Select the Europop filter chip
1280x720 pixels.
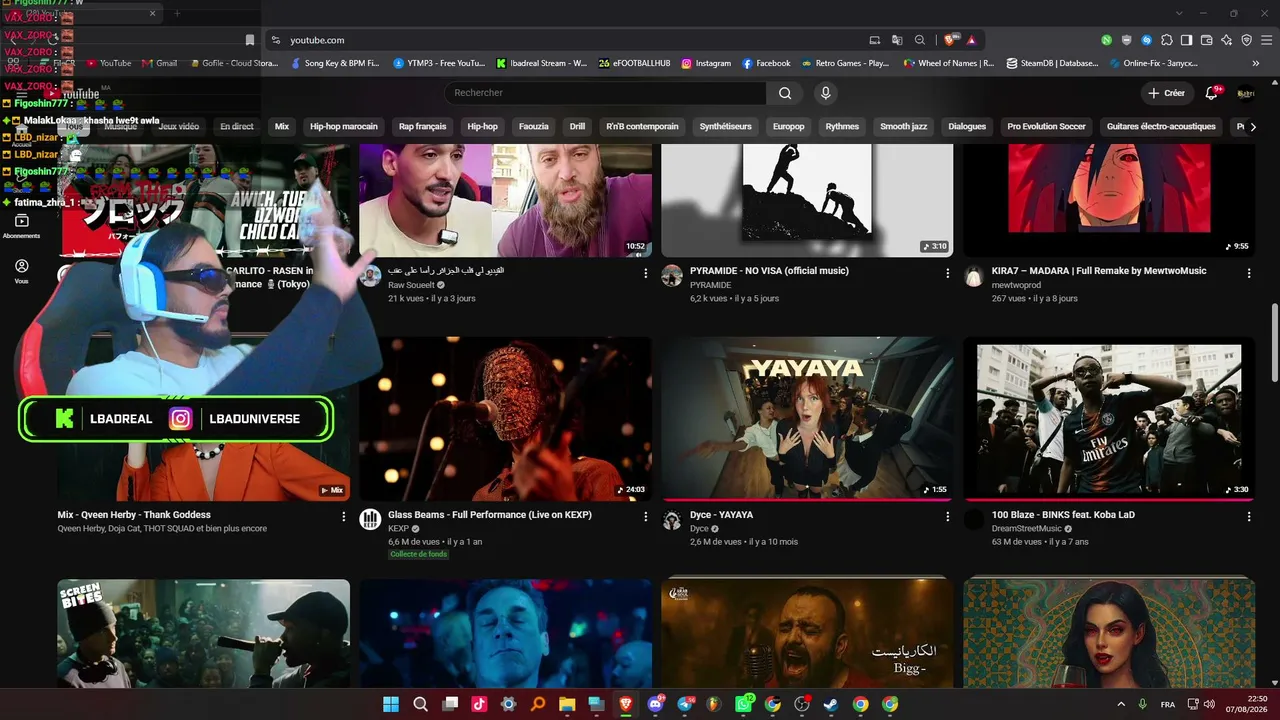pos(789,127)
